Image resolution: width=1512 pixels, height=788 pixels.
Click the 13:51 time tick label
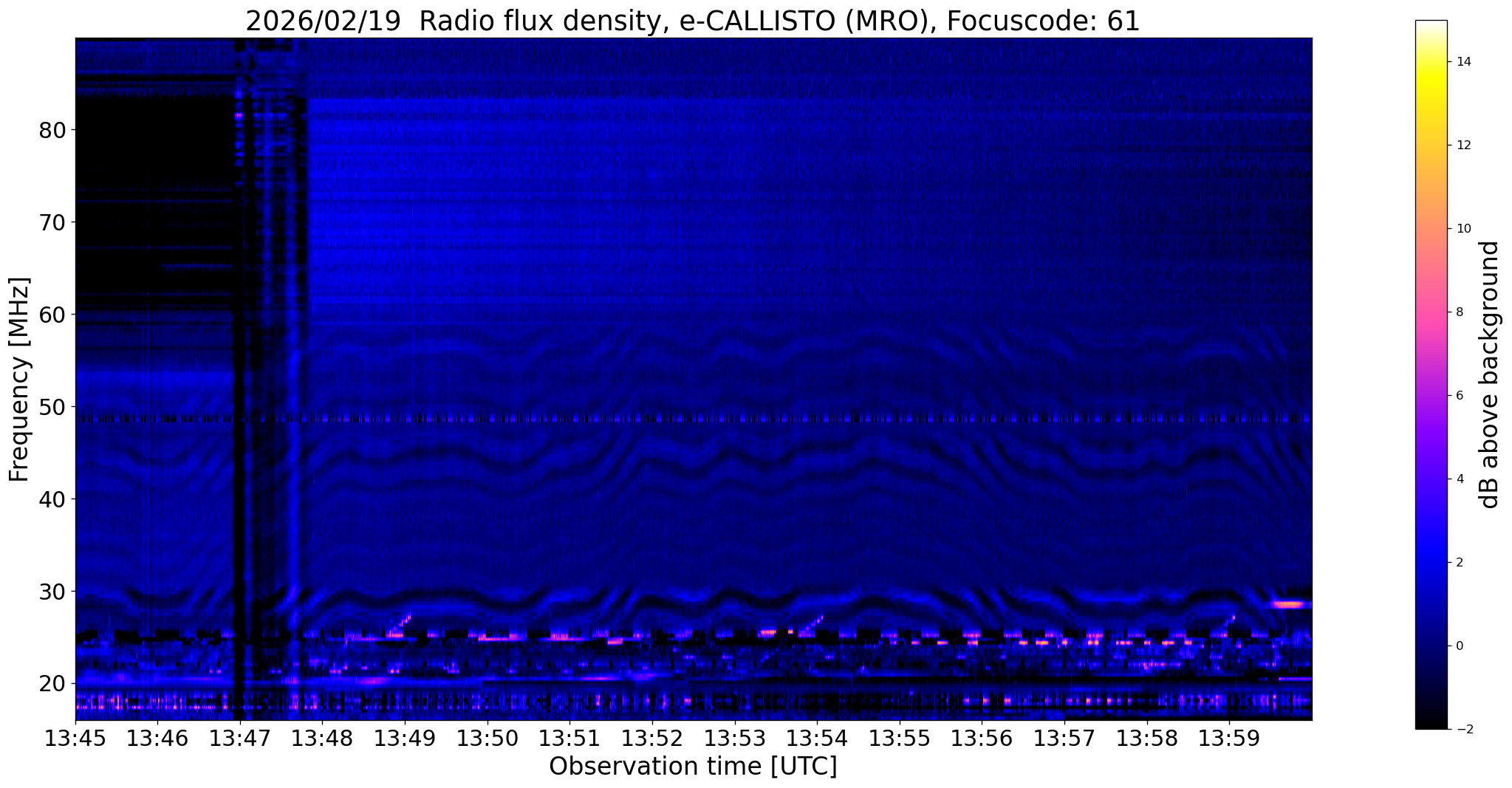pyautogui.click(x=569, y=739)
